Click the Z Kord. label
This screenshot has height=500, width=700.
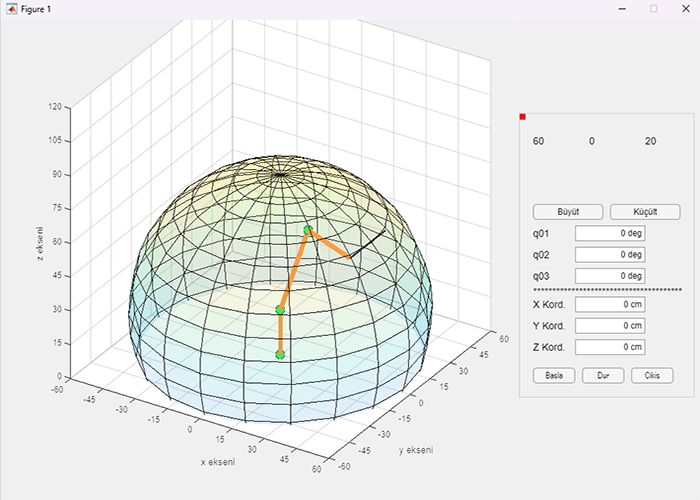549,347
